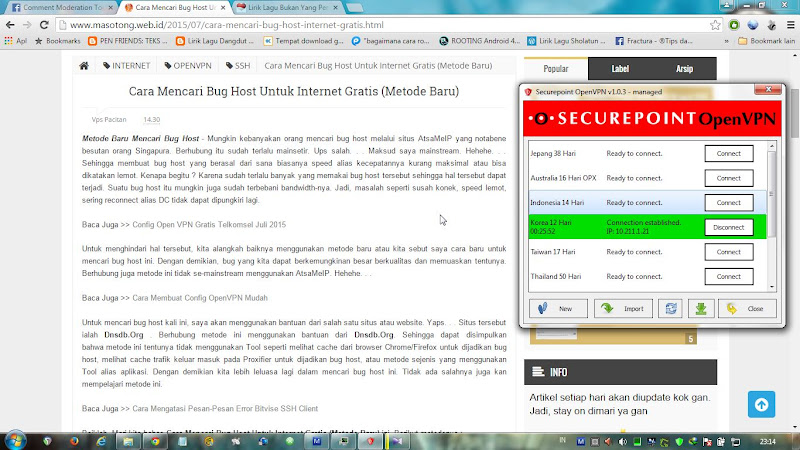Open Firefox from the taskbar

pos(74,441)
